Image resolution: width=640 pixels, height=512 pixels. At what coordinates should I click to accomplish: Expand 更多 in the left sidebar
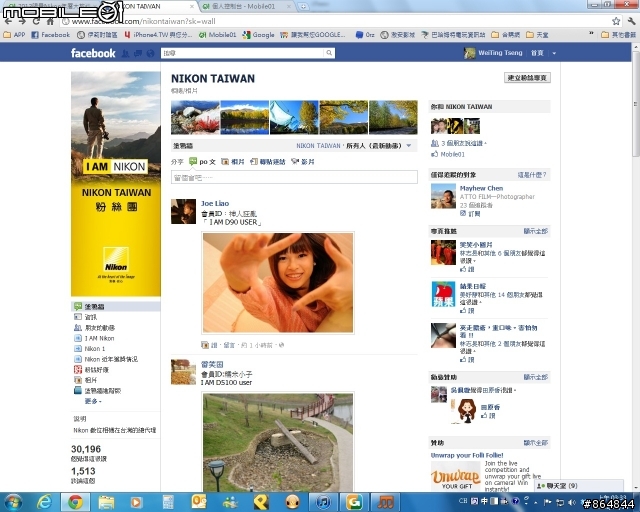[x=93, y=401]
